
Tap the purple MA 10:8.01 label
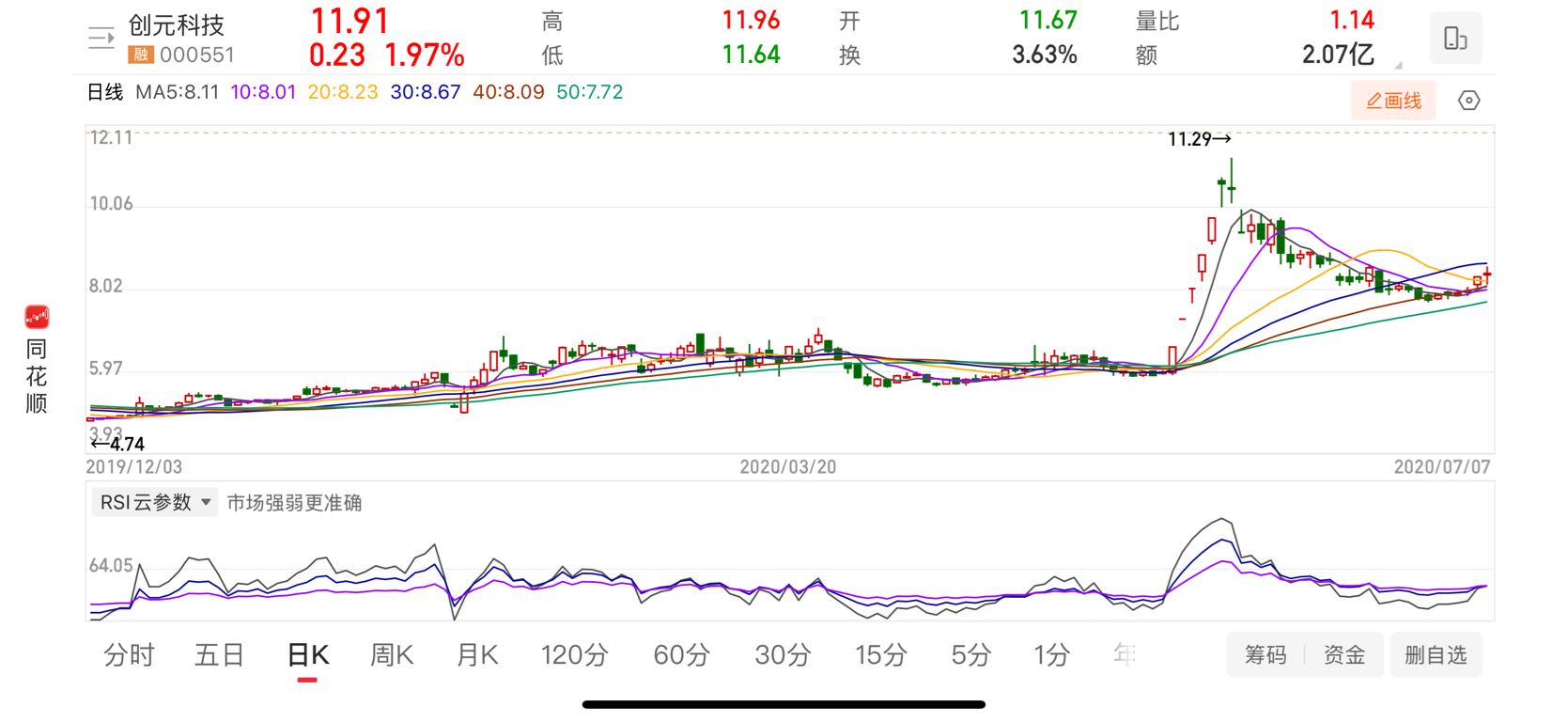(263, 92)
